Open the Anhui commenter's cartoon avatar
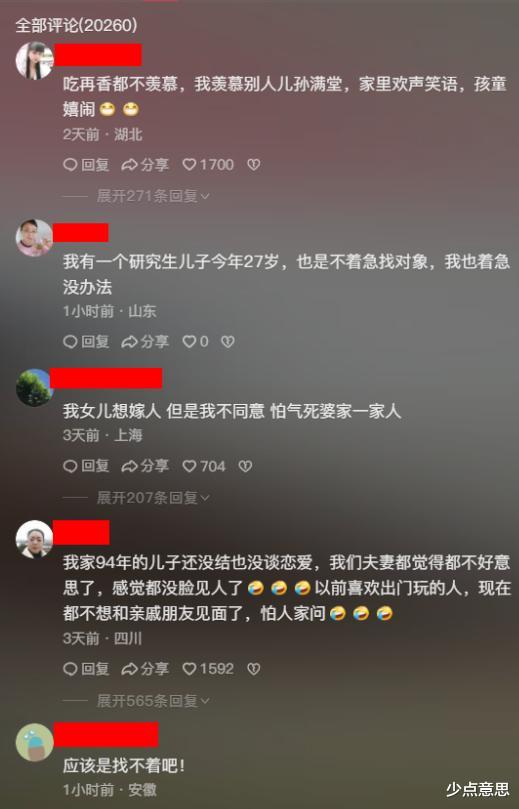519x809 pixels. 35,742
